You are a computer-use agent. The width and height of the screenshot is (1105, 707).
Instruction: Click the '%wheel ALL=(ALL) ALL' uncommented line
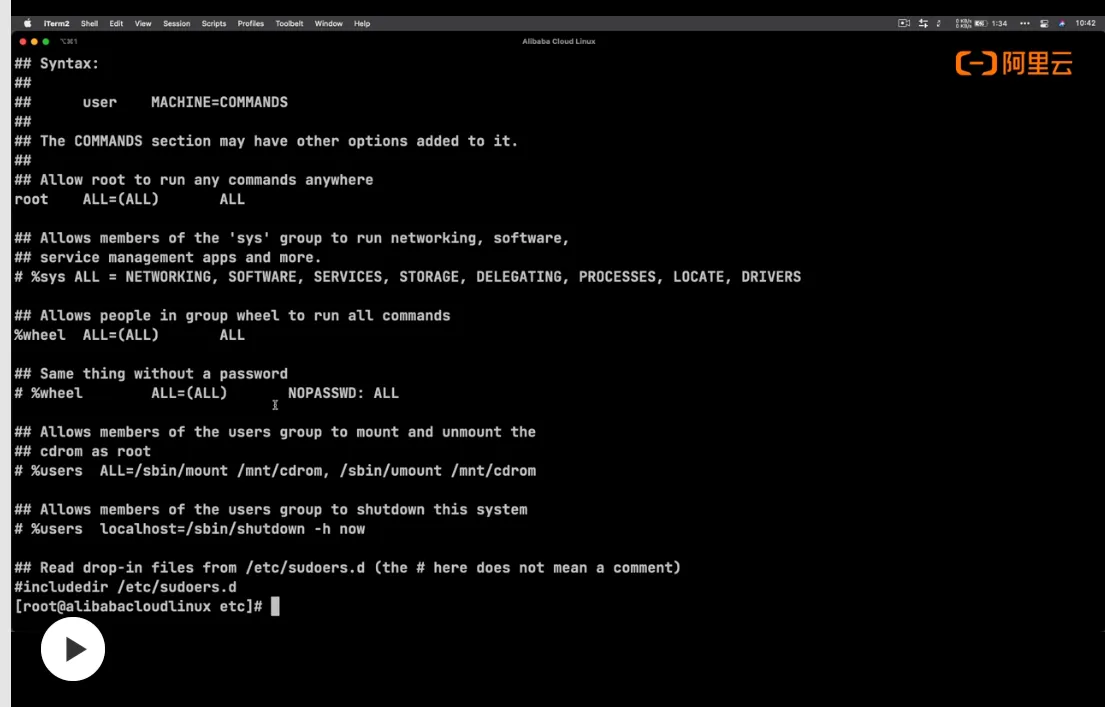130,335
